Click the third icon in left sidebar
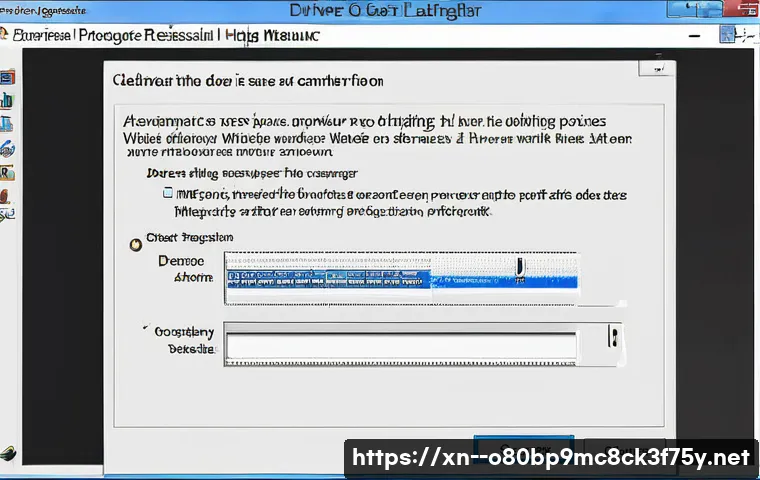This screenshot has height=480, width=760. click(x=6, y=124)
